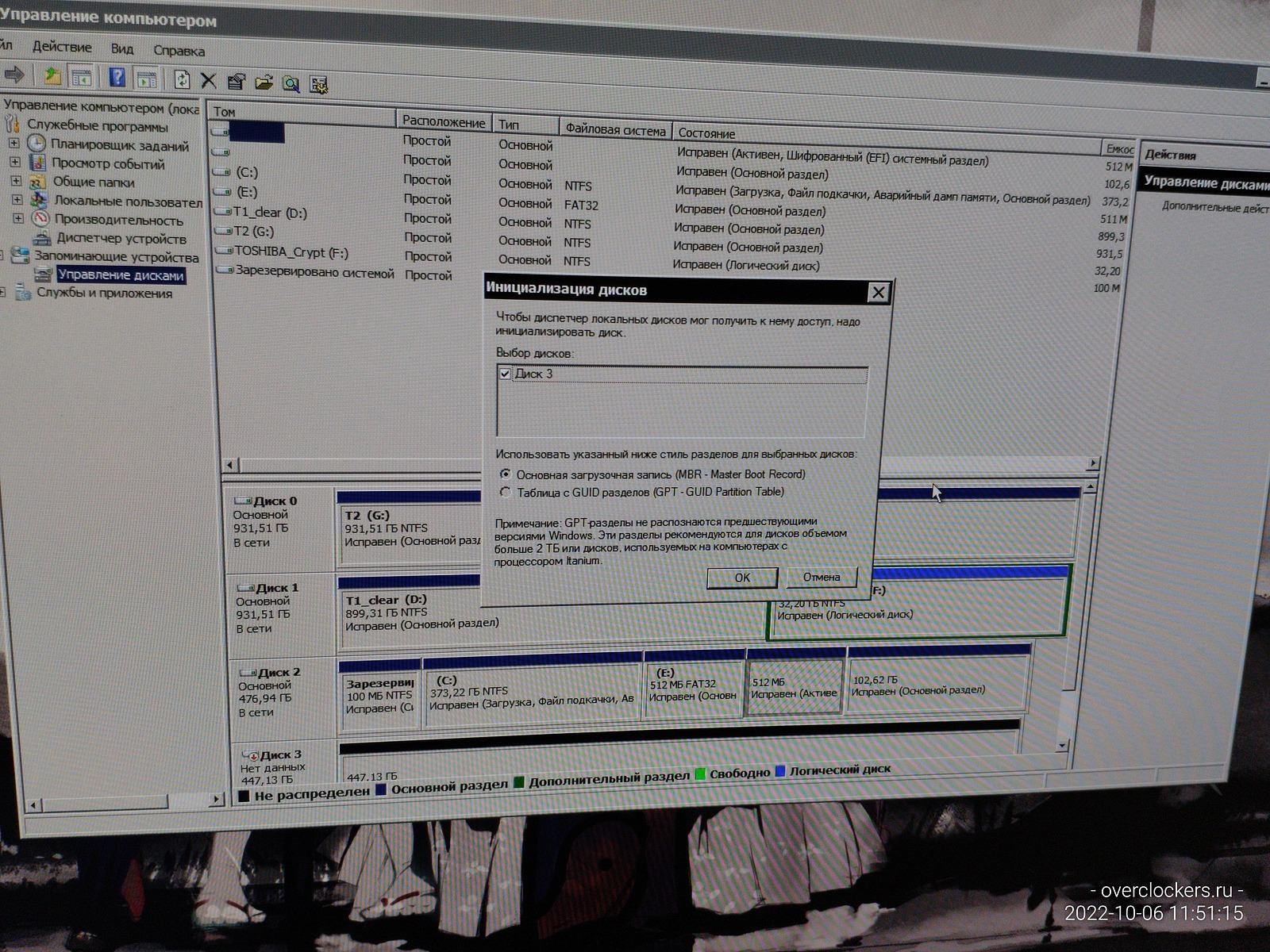Open the Справка menu
The image size is (1270, 952).
(179, 51)
